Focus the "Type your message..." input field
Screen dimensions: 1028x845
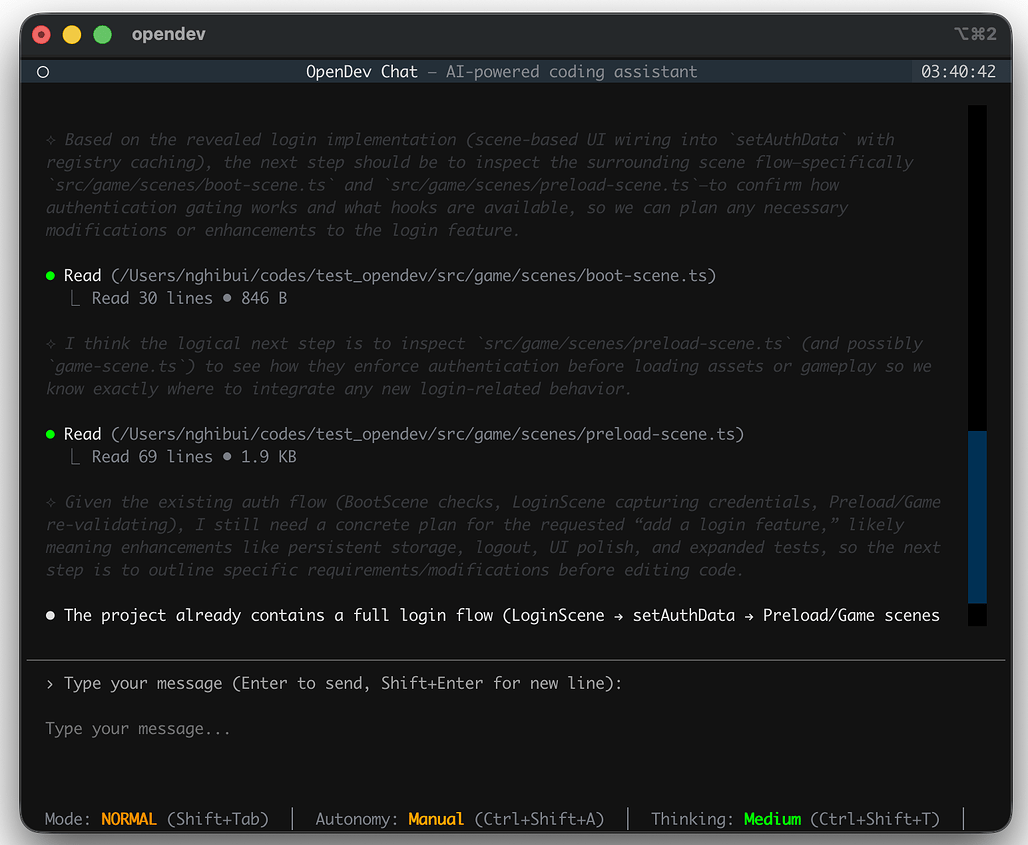[400, 729]
